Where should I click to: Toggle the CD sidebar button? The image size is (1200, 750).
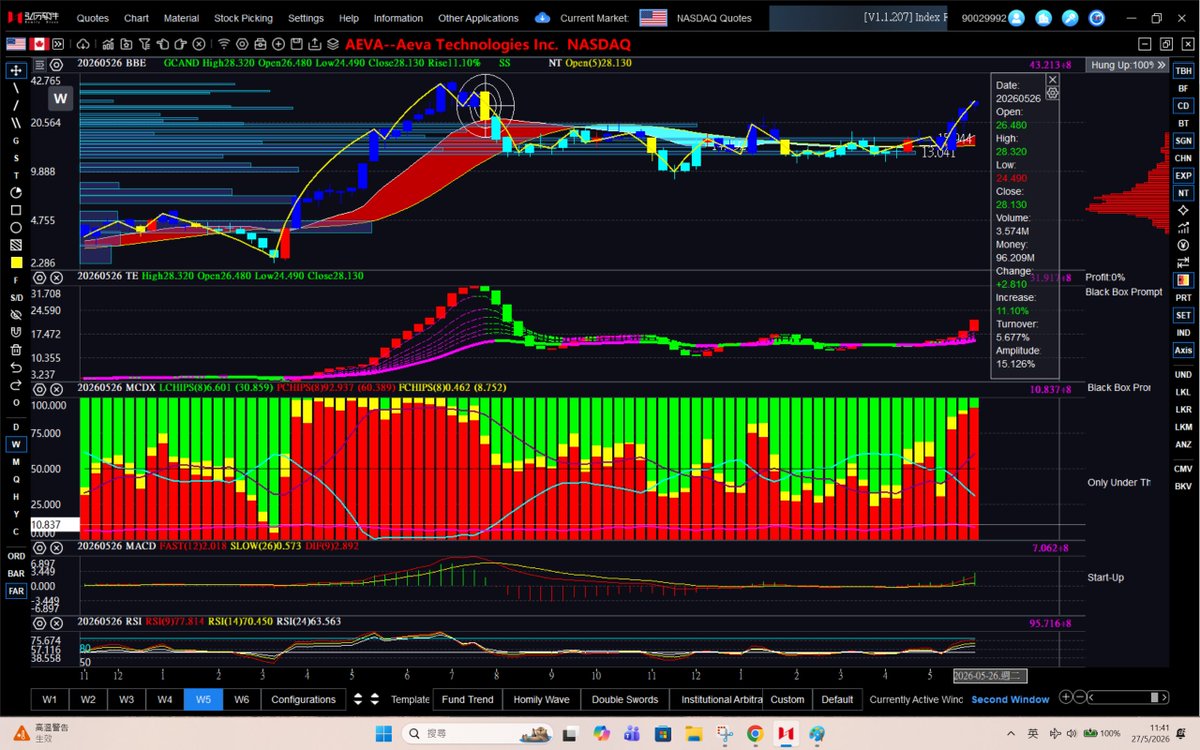(x=1183, y=106)
